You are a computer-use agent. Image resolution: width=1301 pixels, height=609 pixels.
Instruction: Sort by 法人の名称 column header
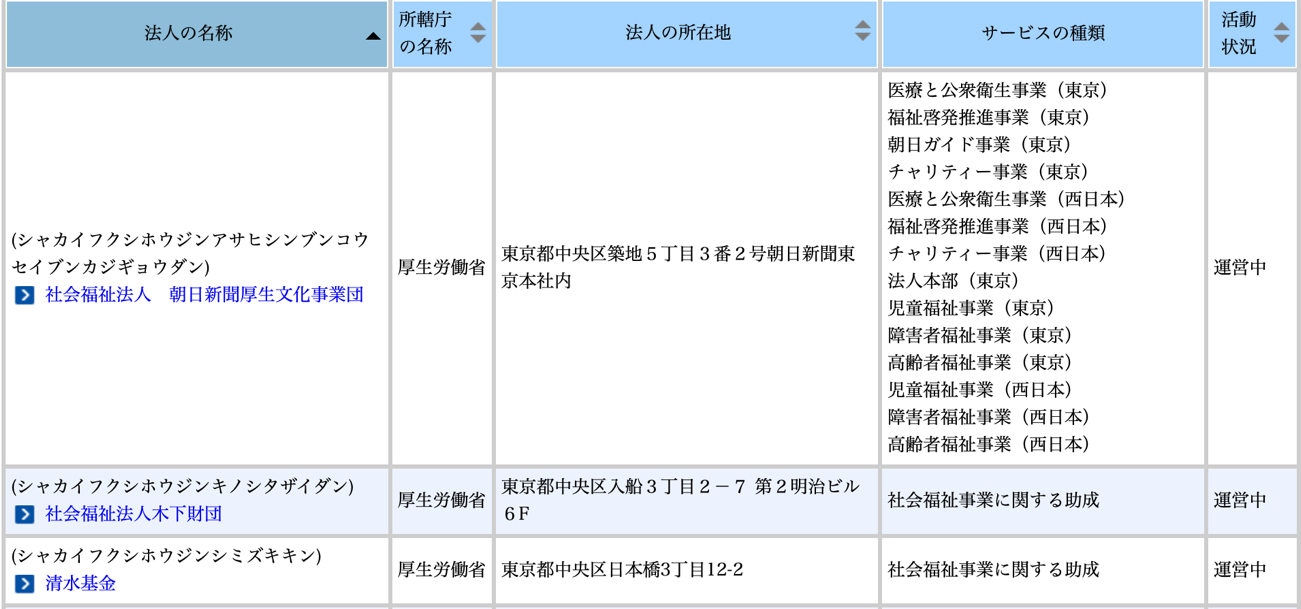tap(197, 34)
